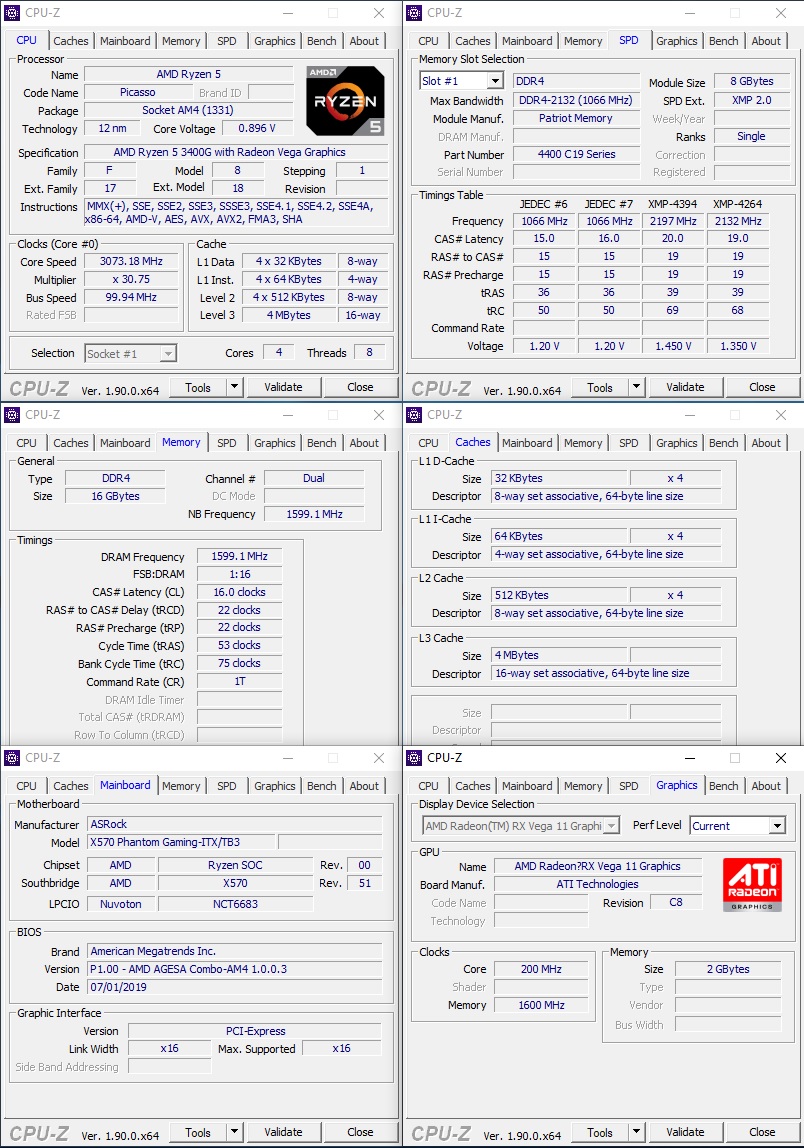Click Validate button in the Mainboard window
Viewport: 804px width, 1148px height.
[x=283, y=1132]
